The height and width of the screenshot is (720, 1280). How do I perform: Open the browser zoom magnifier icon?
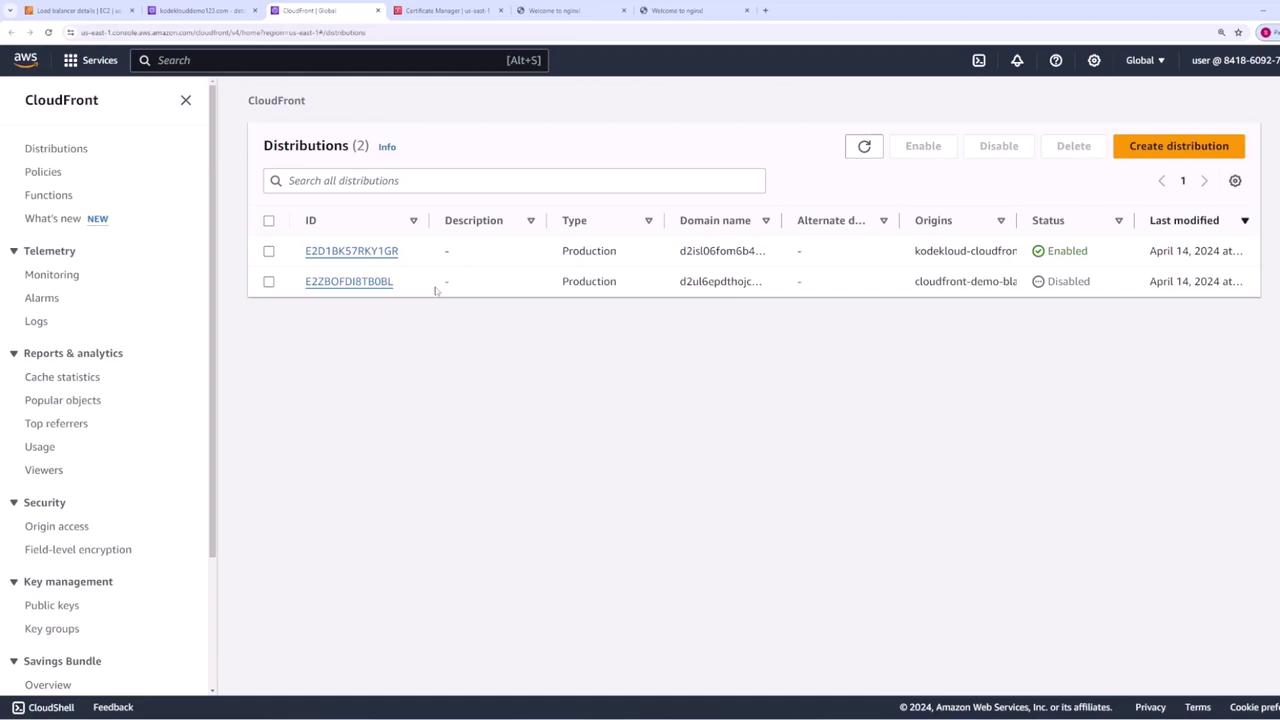pos(1221,32)
